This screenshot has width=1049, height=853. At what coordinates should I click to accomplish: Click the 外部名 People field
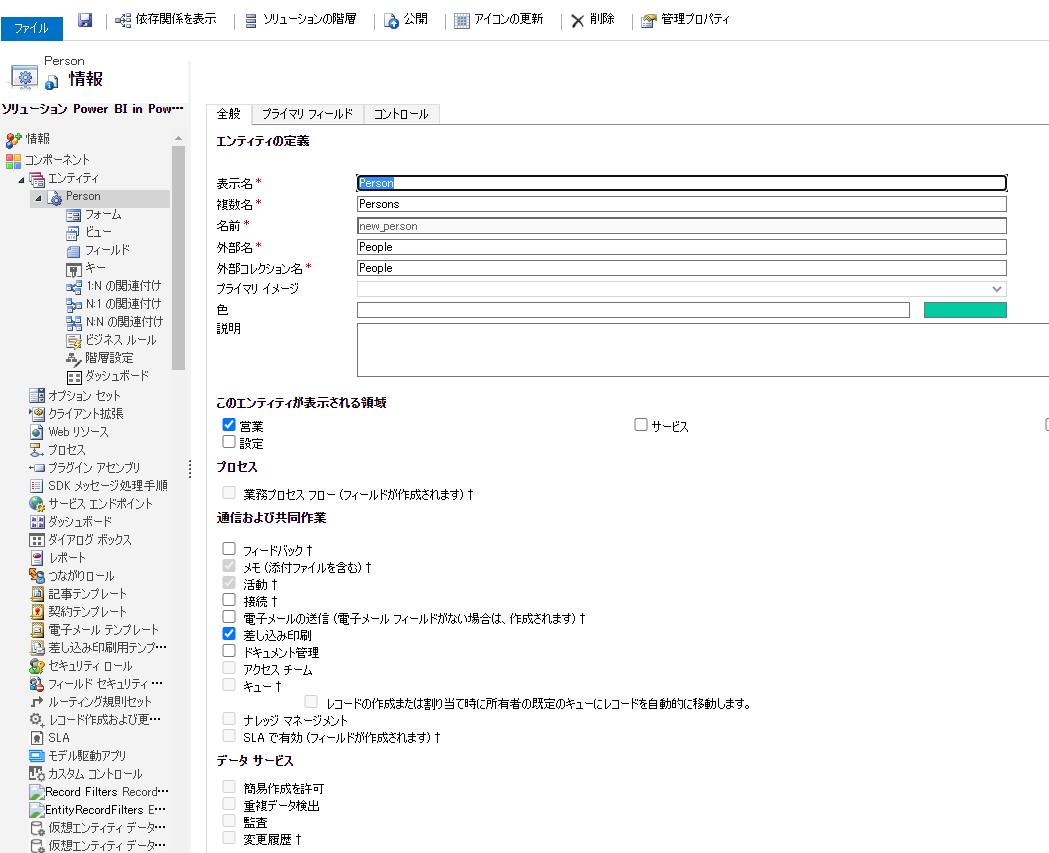[682, 248]
